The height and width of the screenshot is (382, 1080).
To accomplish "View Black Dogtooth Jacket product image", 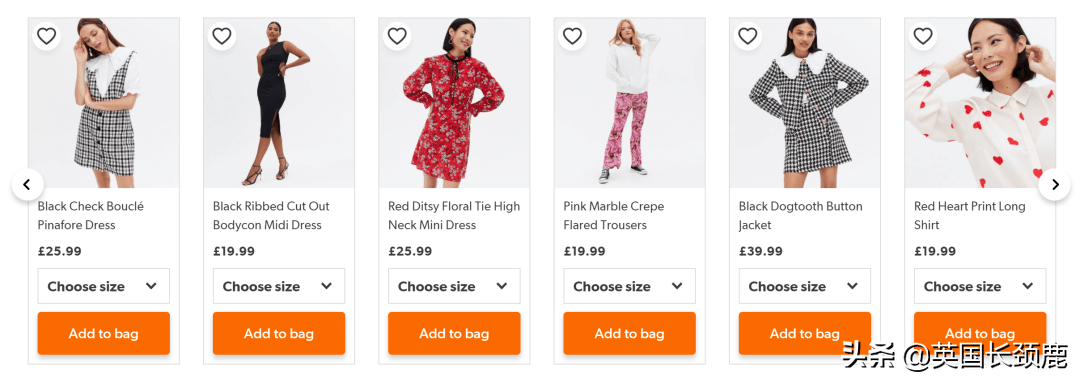I will point(804,103).
